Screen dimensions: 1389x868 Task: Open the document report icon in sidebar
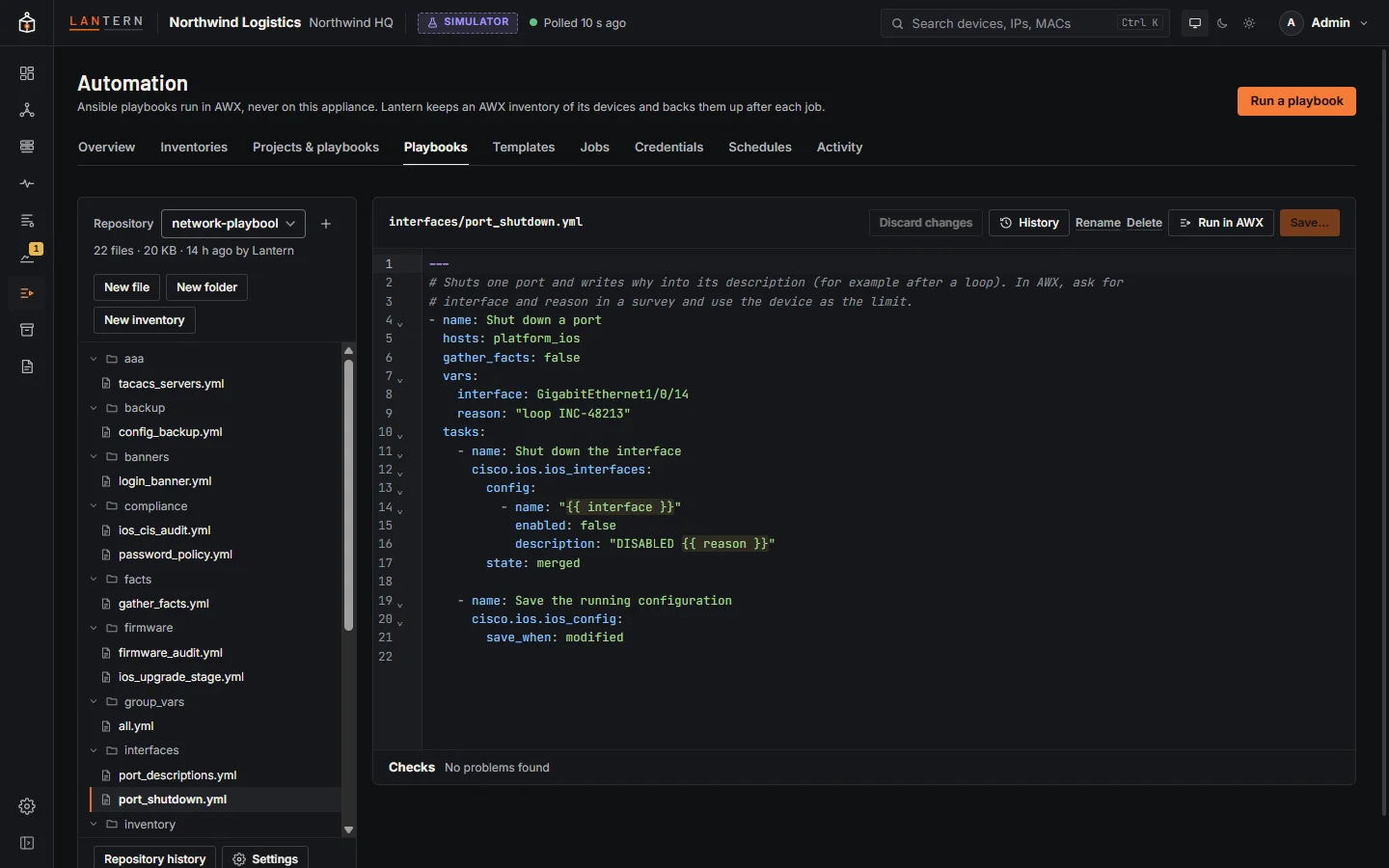(x=27, y=366)
